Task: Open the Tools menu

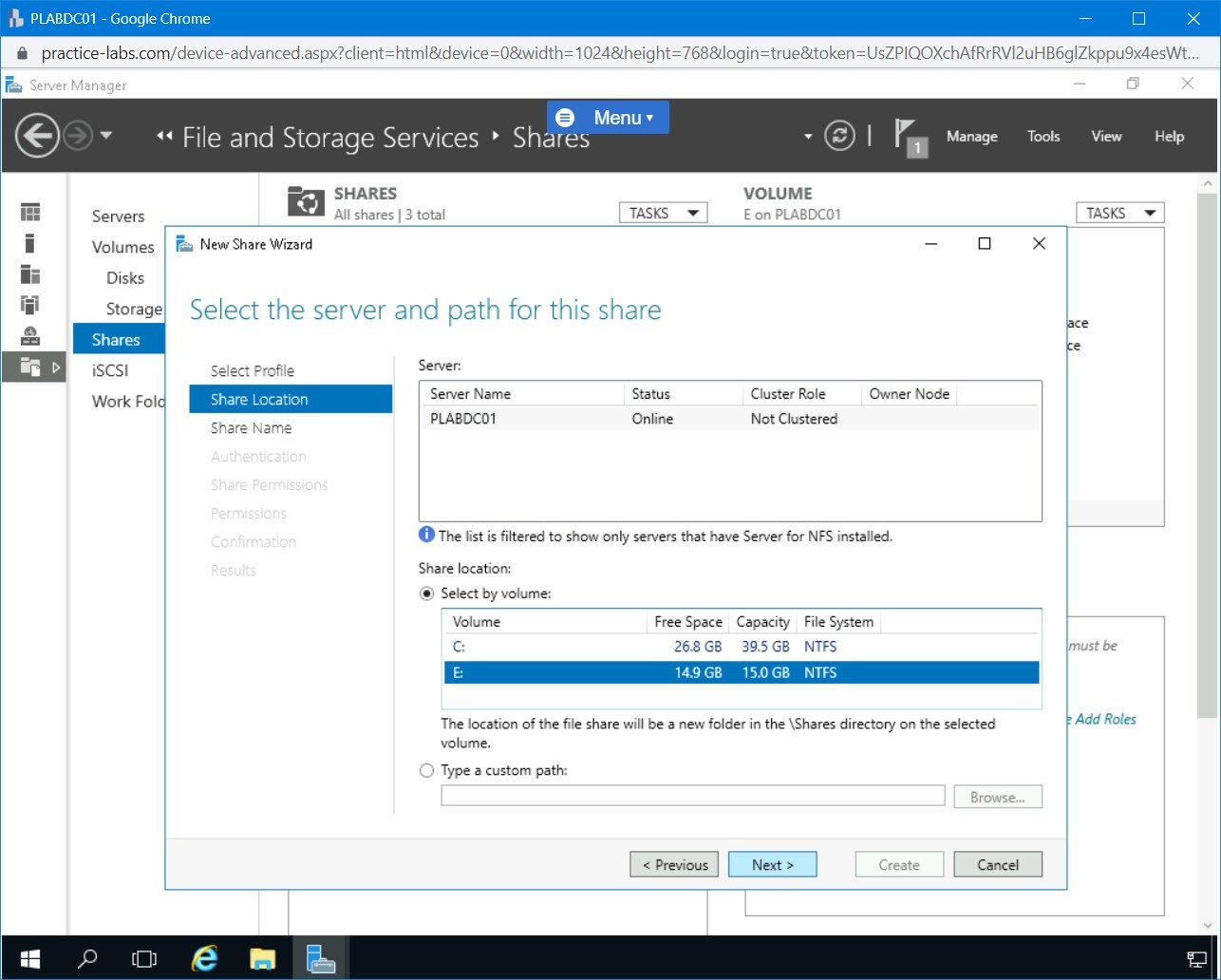Action: coord(1043,137)
